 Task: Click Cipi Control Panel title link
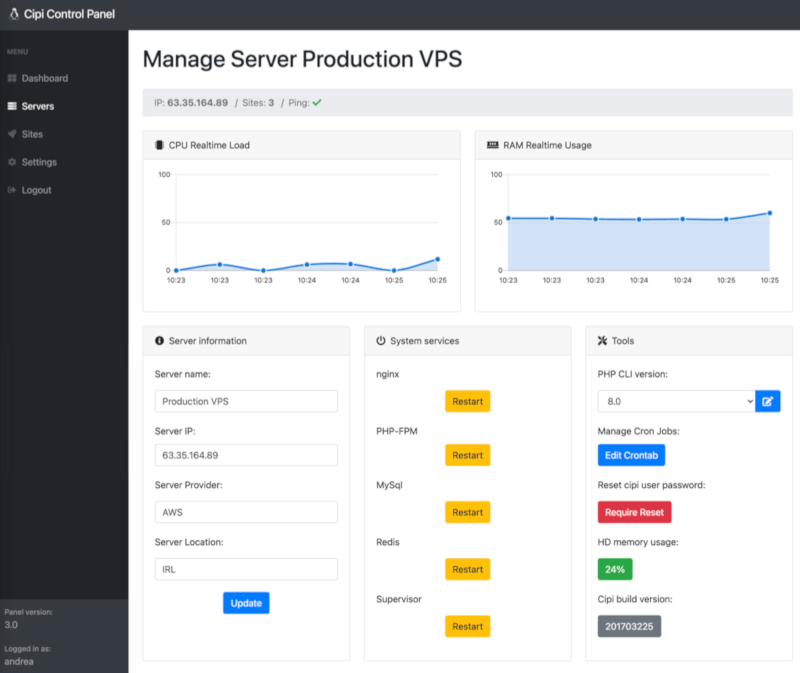click(x=69, y=14)
